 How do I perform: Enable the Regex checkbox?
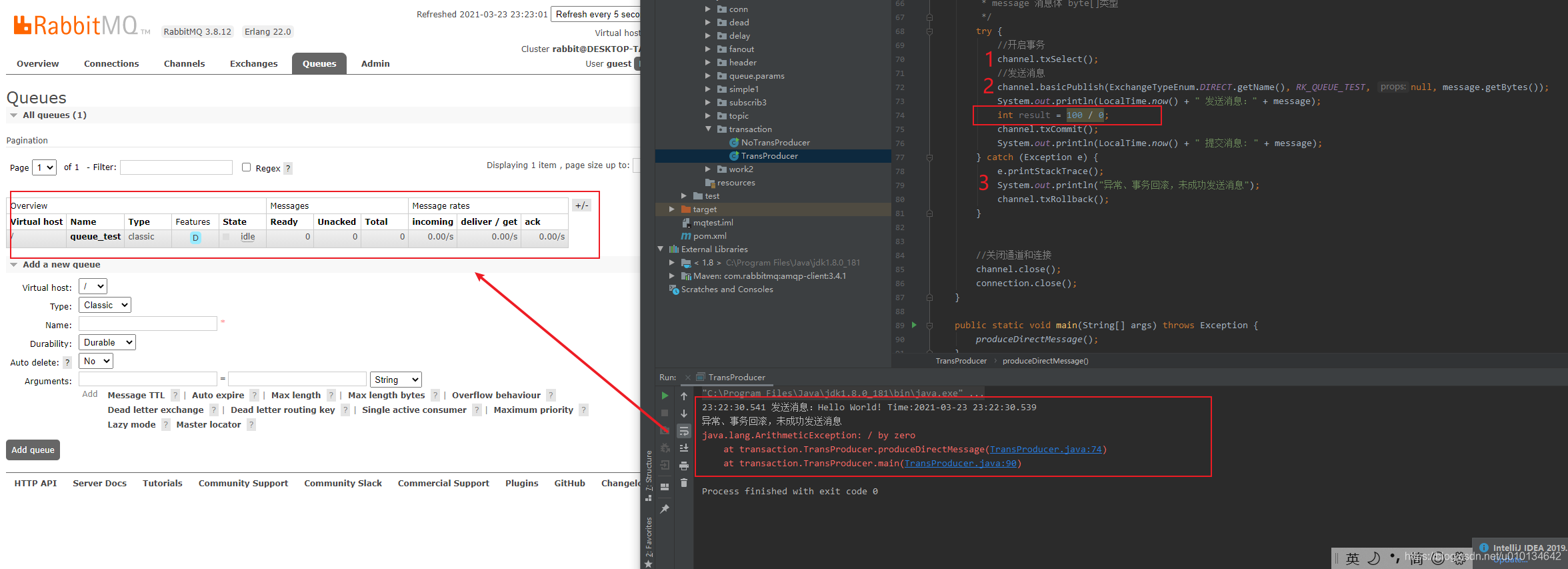(246, 167)
